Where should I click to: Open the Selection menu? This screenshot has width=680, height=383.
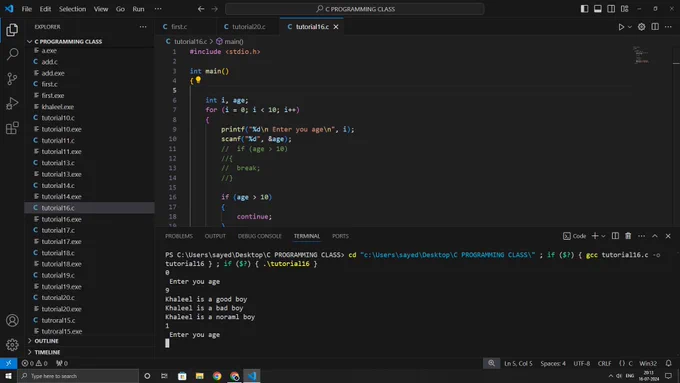(72, 9)
